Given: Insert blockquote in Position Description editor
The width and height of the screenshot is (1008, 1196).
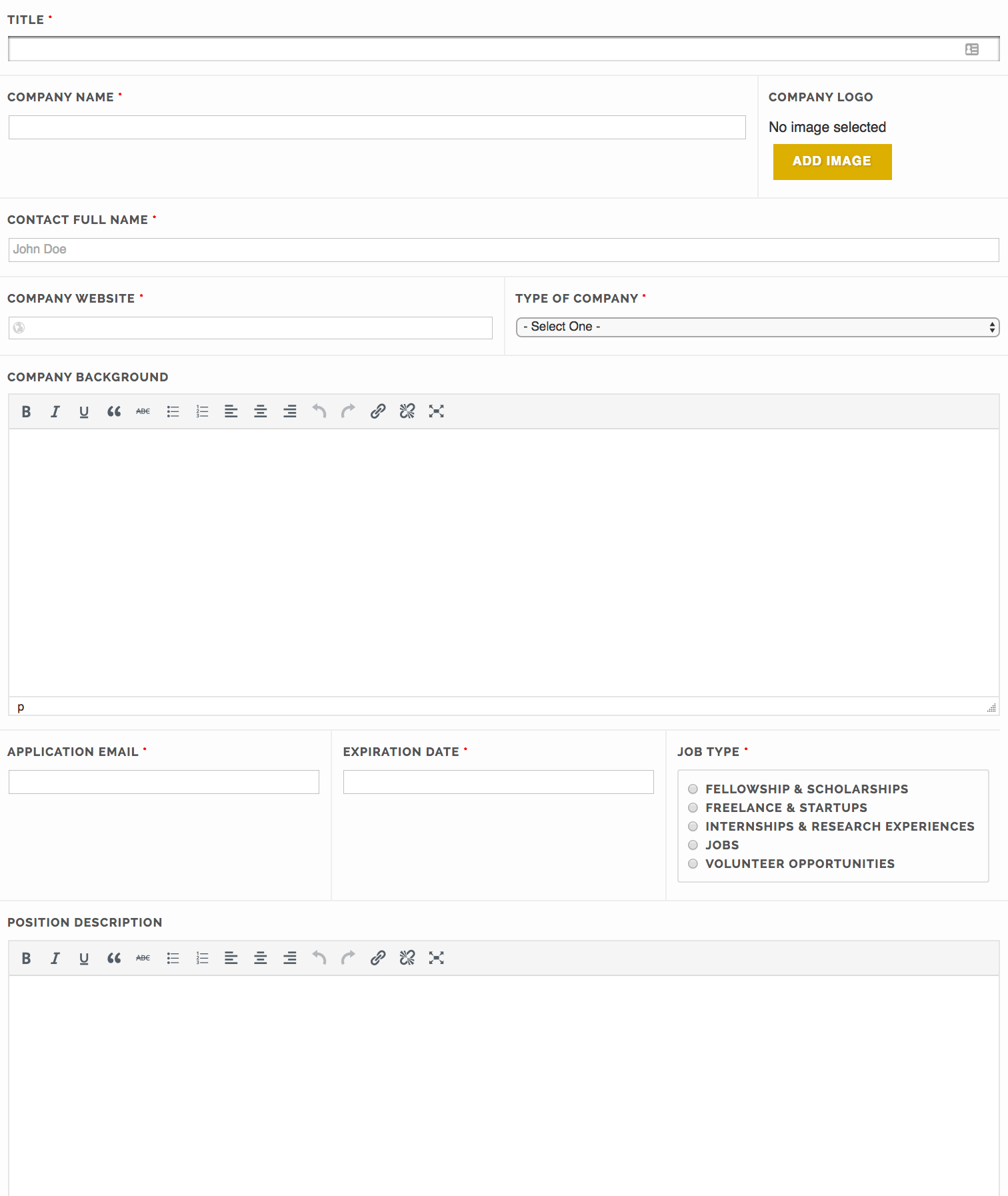Looking at the screenshot, I should (x=114, y=958).
